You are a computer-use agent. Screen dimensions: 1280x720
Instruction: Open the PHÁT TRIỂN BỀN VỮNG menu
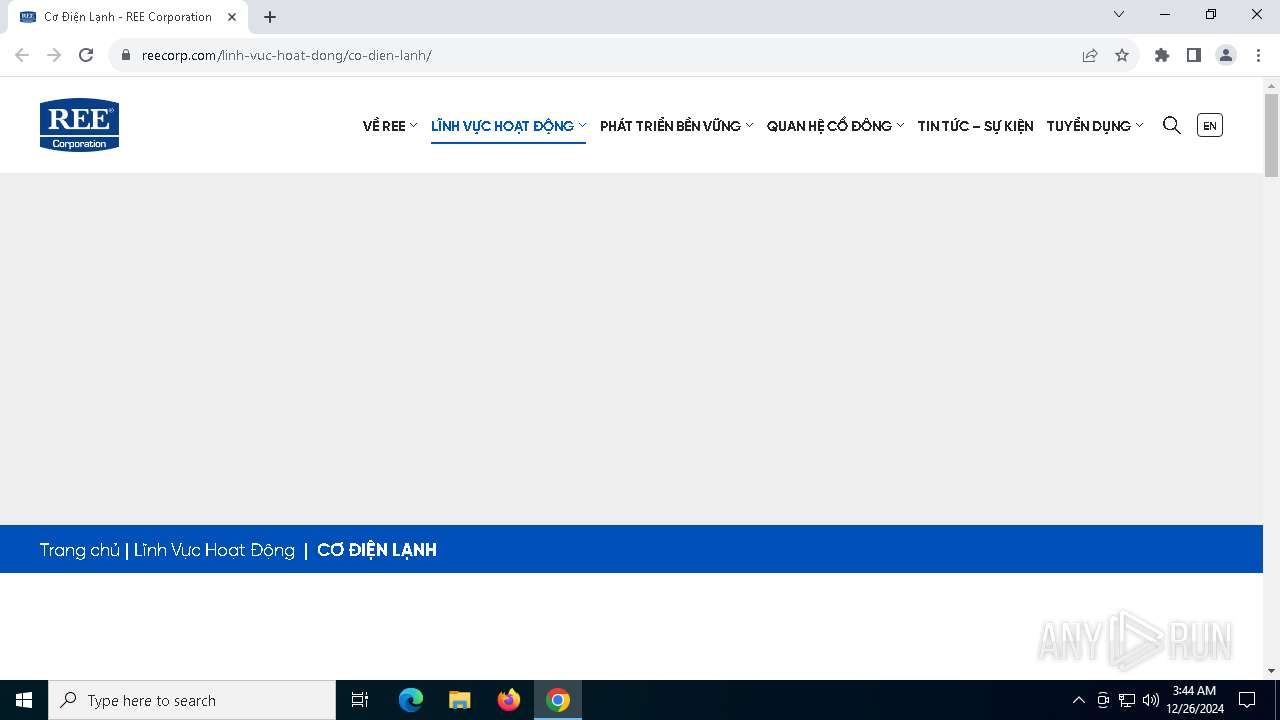[x=670, y=126]
